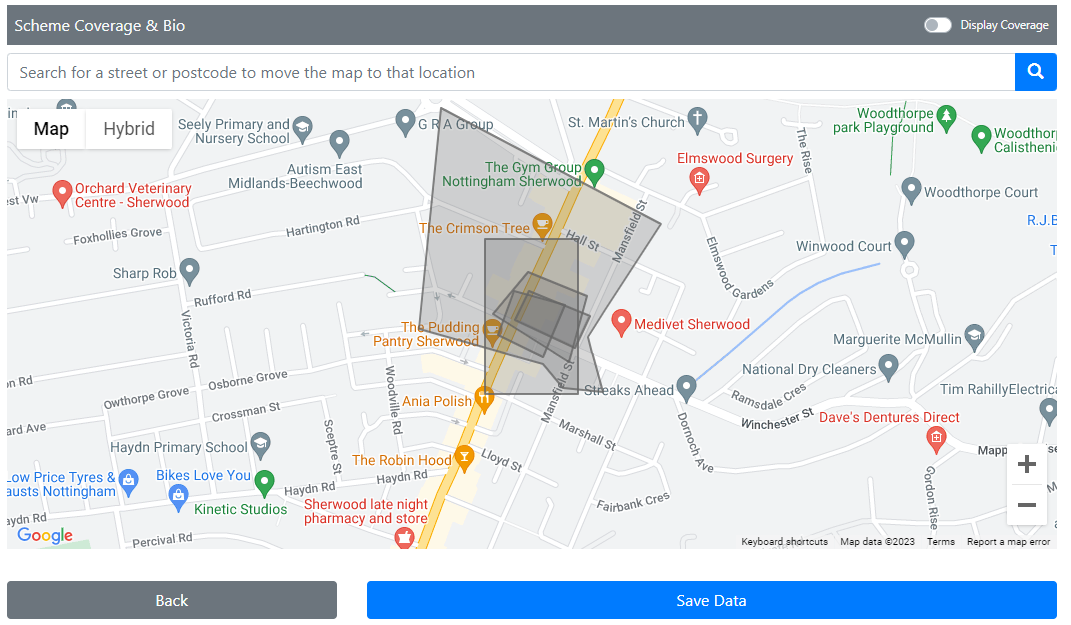Viewport: 1071px width, 625px height.
Task: Click the Kinetic Studios green pin
Action: coord(264,484)
